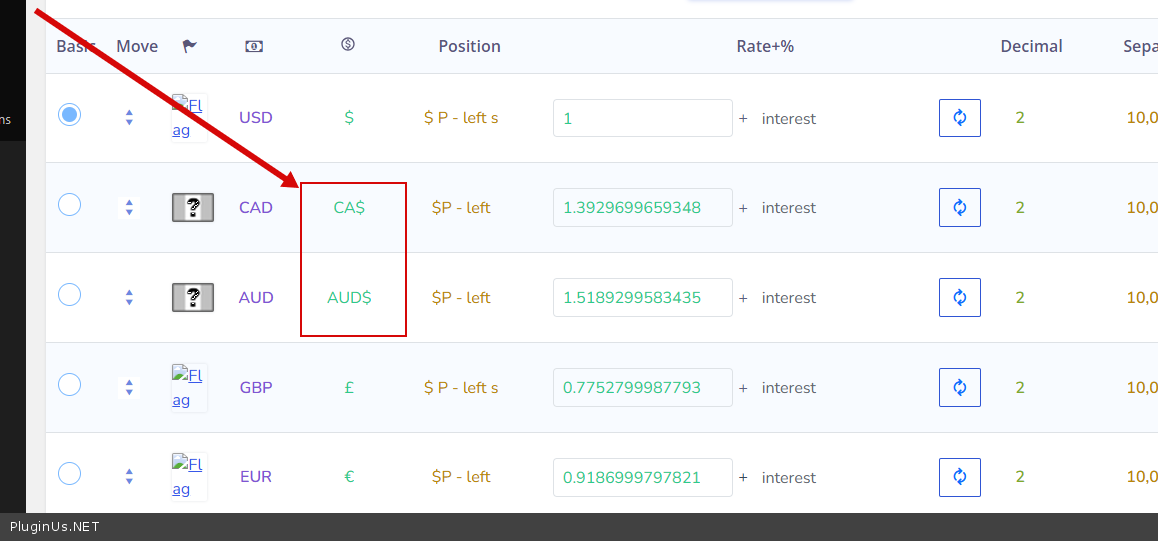1158x541 pixels.
Task: Select the EUR basic currency radio
Action: pyautogui.click(x=69, y=473)
